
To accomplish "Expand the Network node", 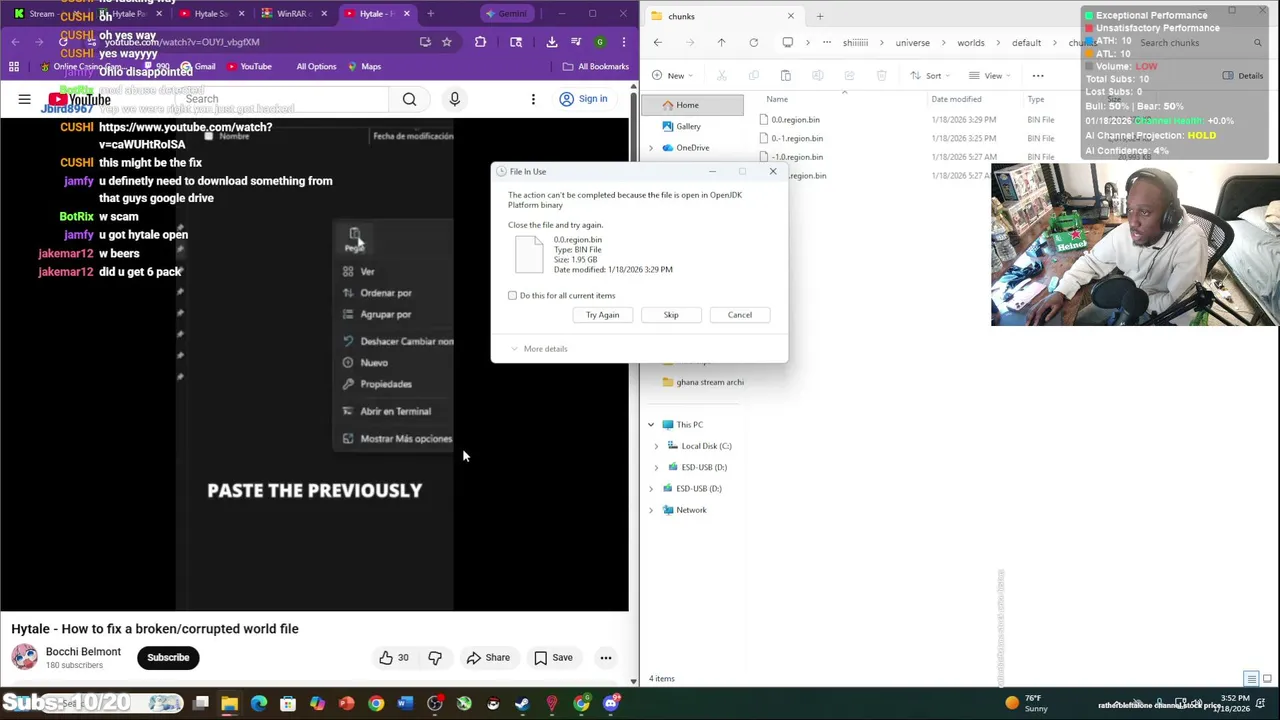I will tap(651, 510).
